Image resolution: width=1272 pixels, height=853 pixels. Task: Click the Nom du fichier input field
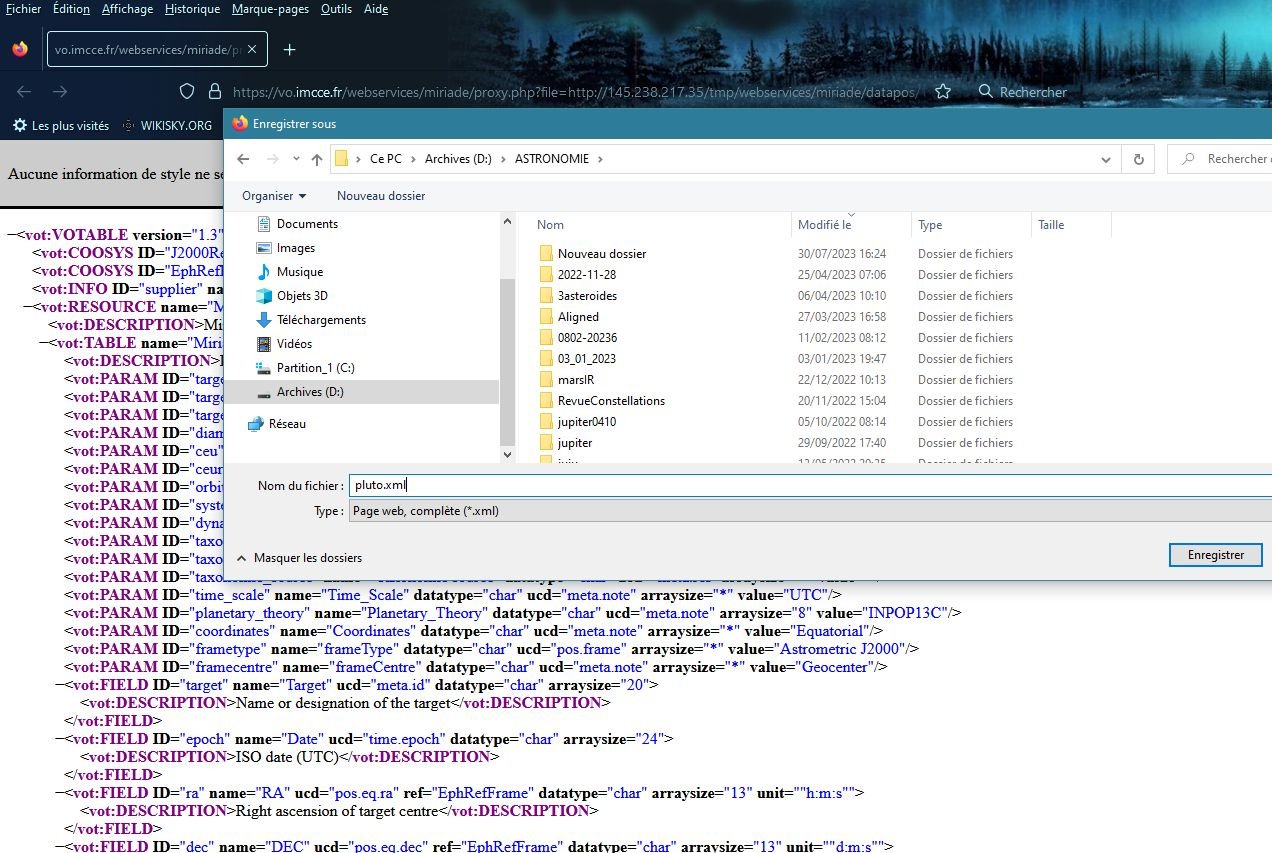coord(808,485)
